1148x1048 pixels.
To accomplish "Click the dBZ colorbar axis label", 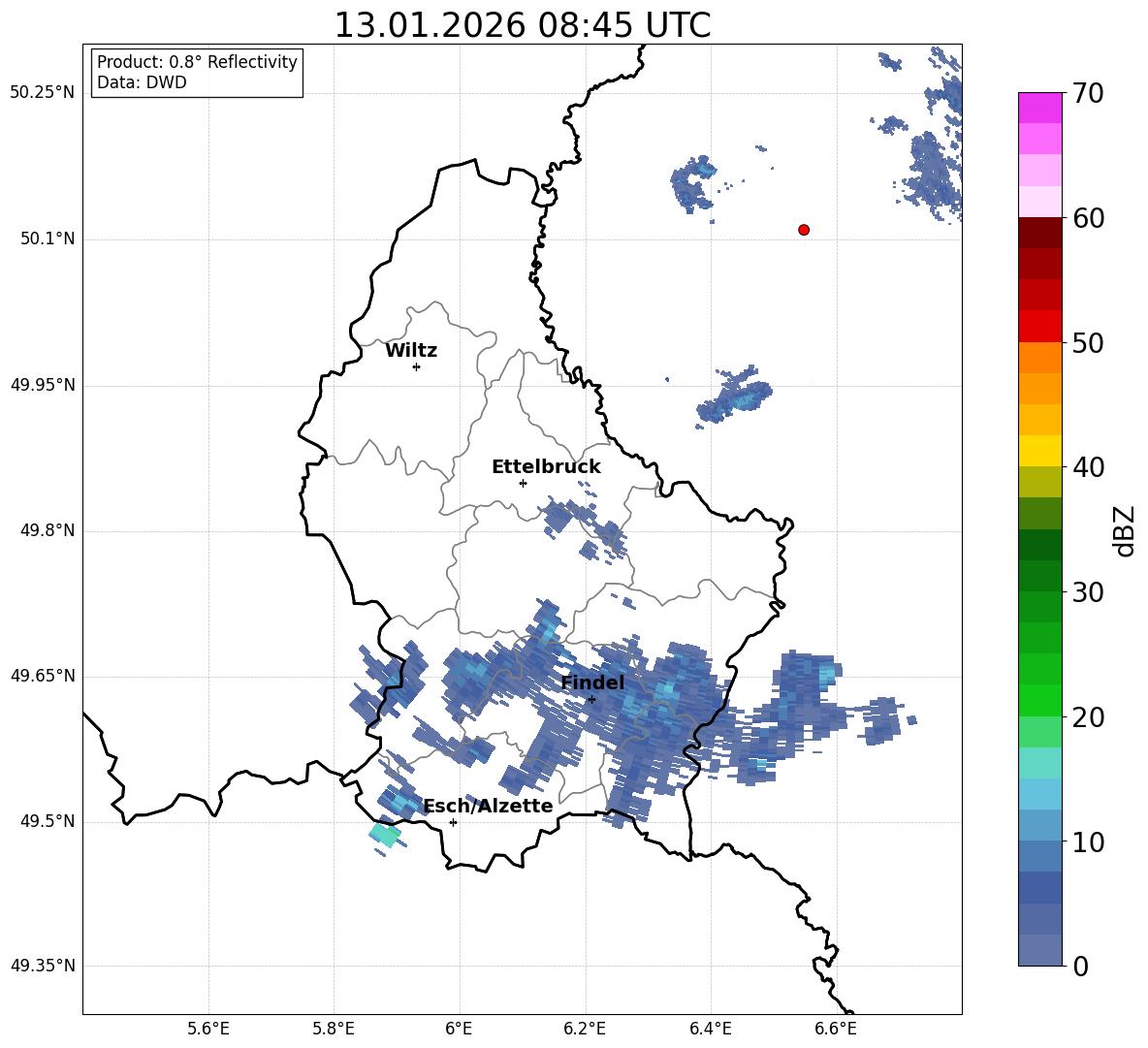I will 1126,530.
